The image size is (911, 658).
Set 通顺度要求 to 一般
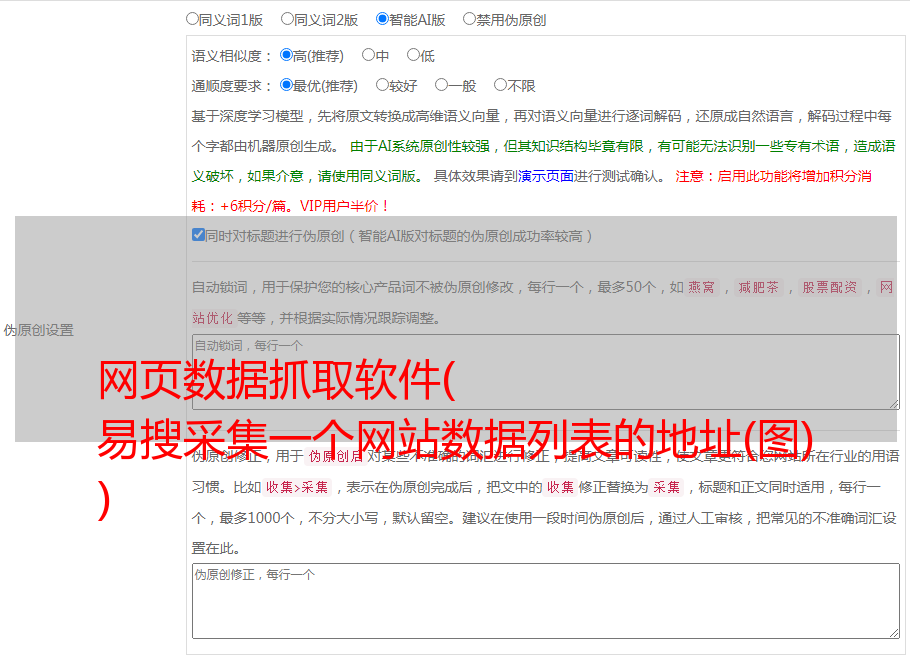point(441,85)
